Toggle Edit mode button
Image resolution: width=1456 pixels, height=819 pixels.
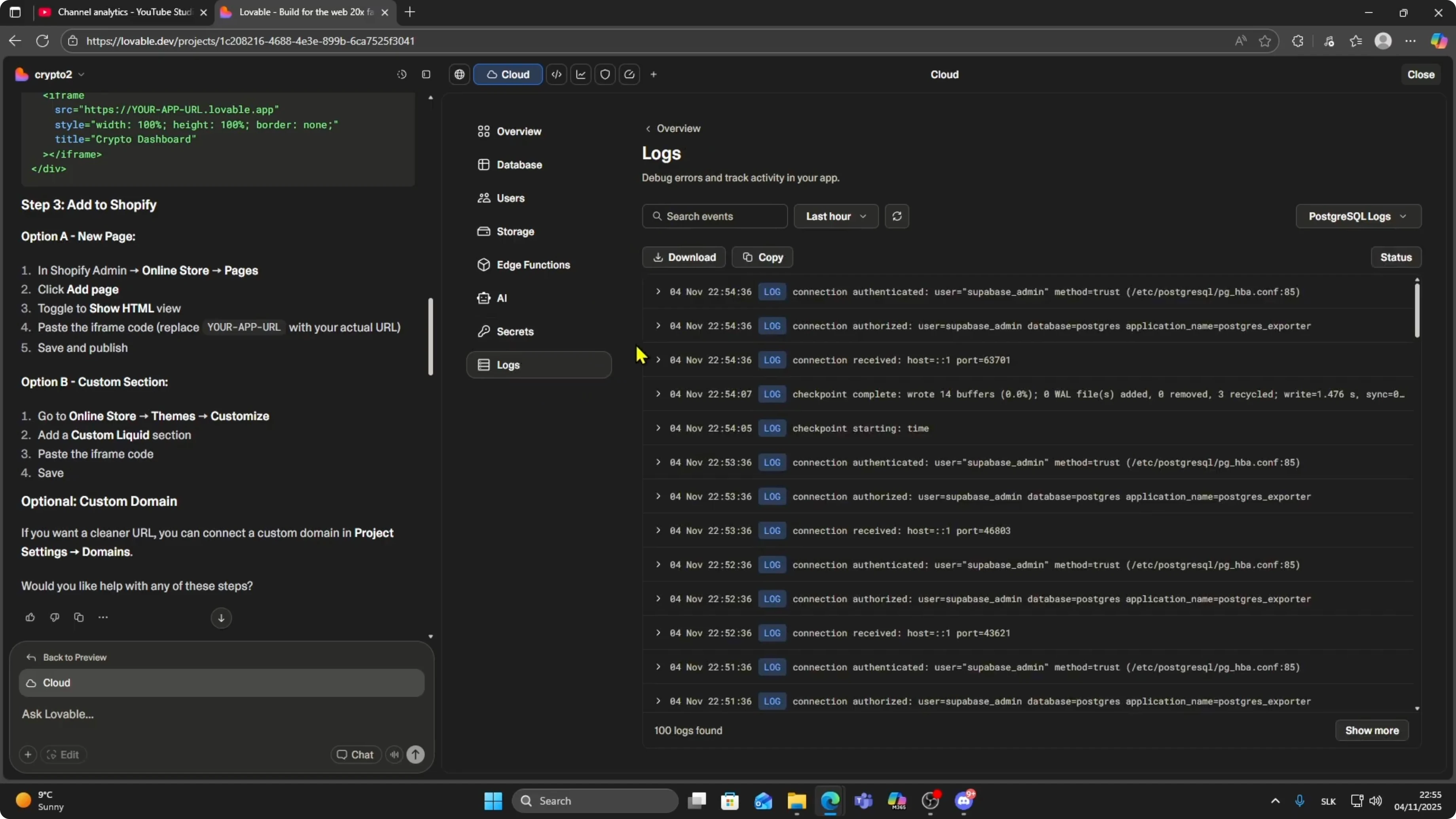63,755
